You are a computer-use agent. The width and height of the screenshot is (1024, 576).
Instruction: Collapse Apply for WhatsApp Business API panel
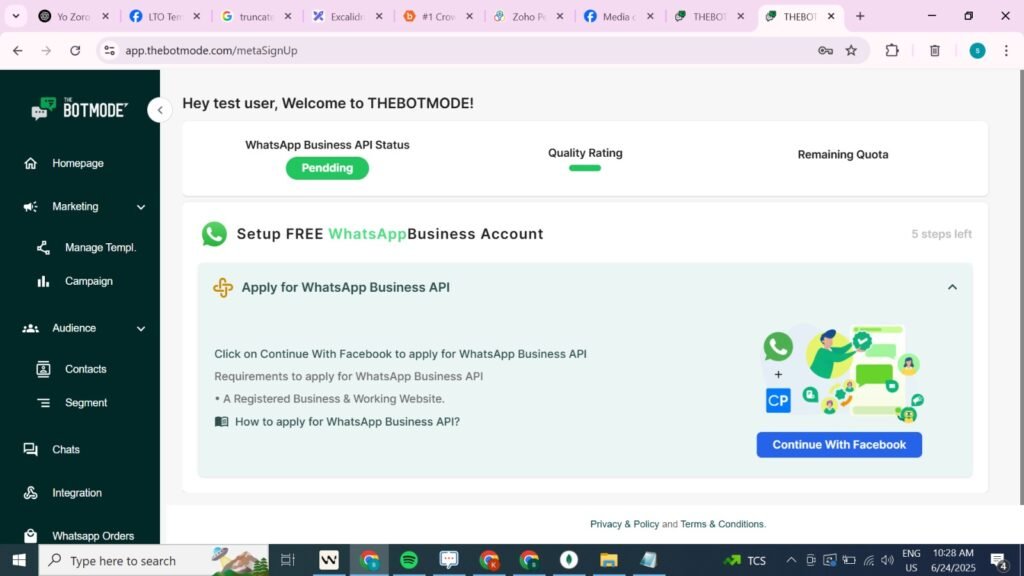click(952, 287)
